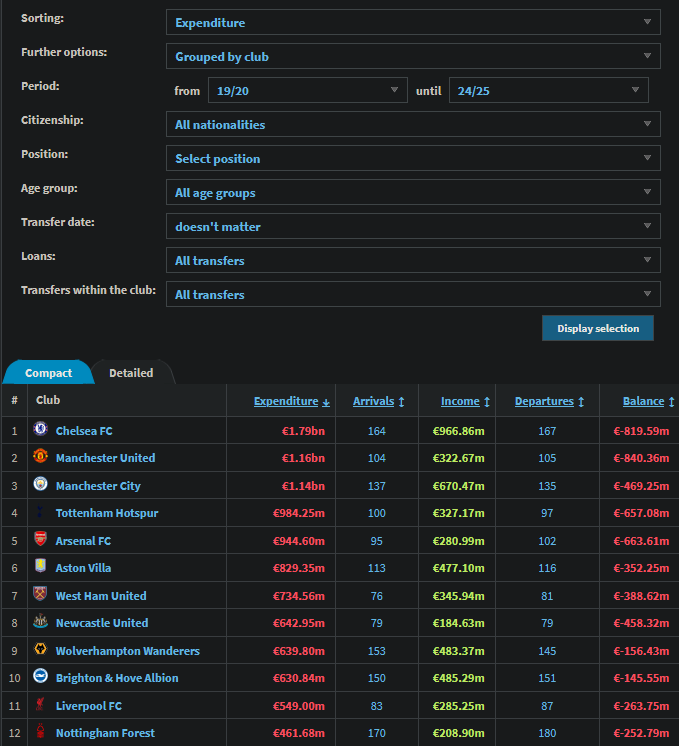Click the Aston Villa club crest
679x746 pixels.
tap(40, 566)
